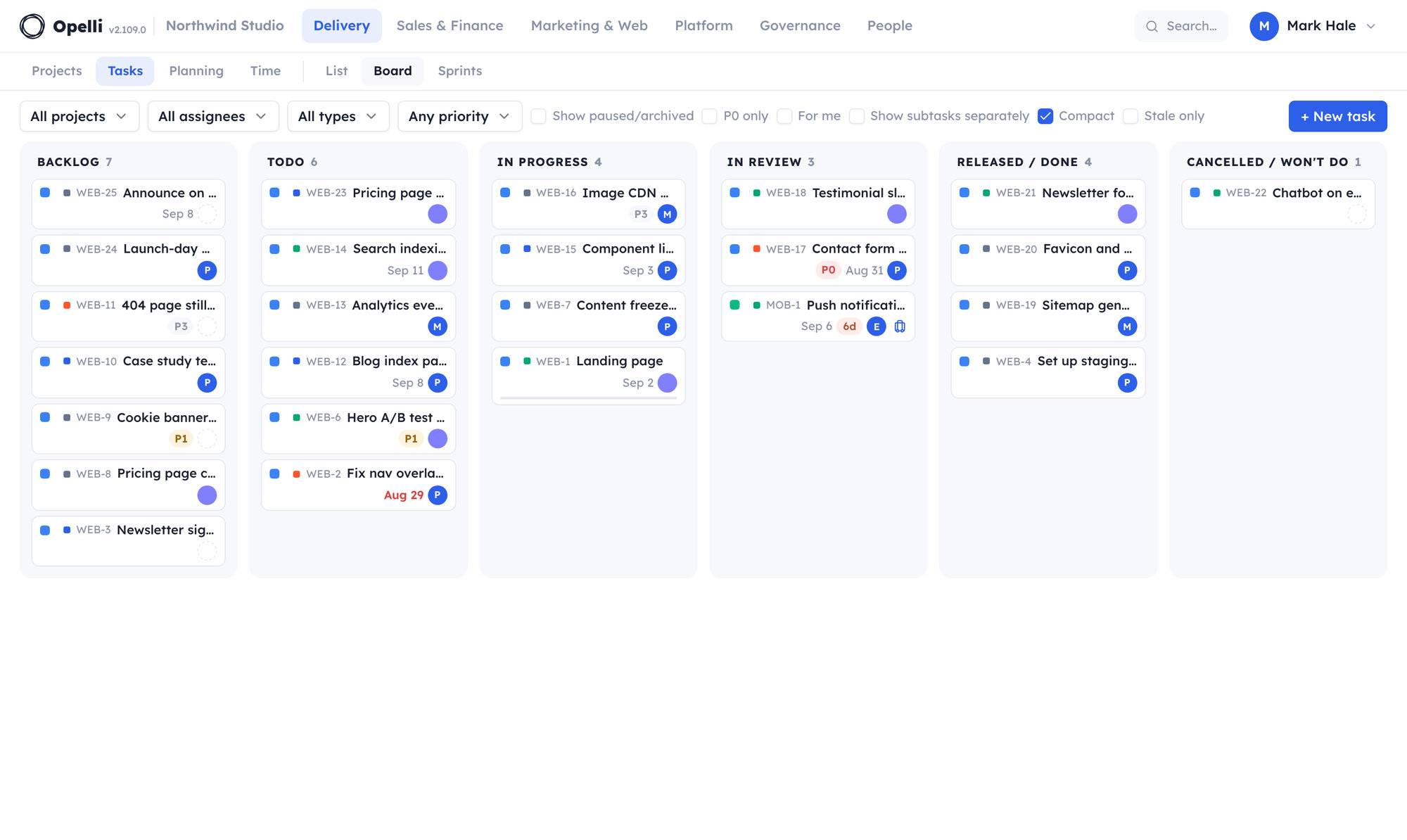Viewport: 1407px width, 840px height.
Task: Focus the Search input field
Action: (1181, 26)
